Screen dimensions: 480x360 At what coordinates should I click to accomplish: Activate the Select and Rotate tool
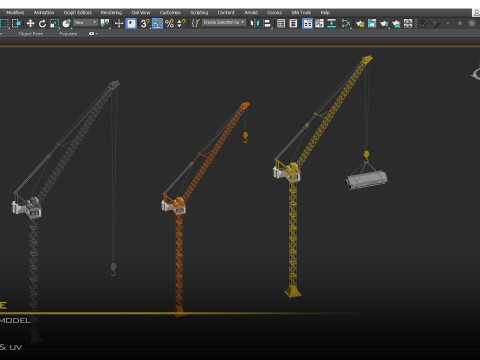(x=42, y=23)
